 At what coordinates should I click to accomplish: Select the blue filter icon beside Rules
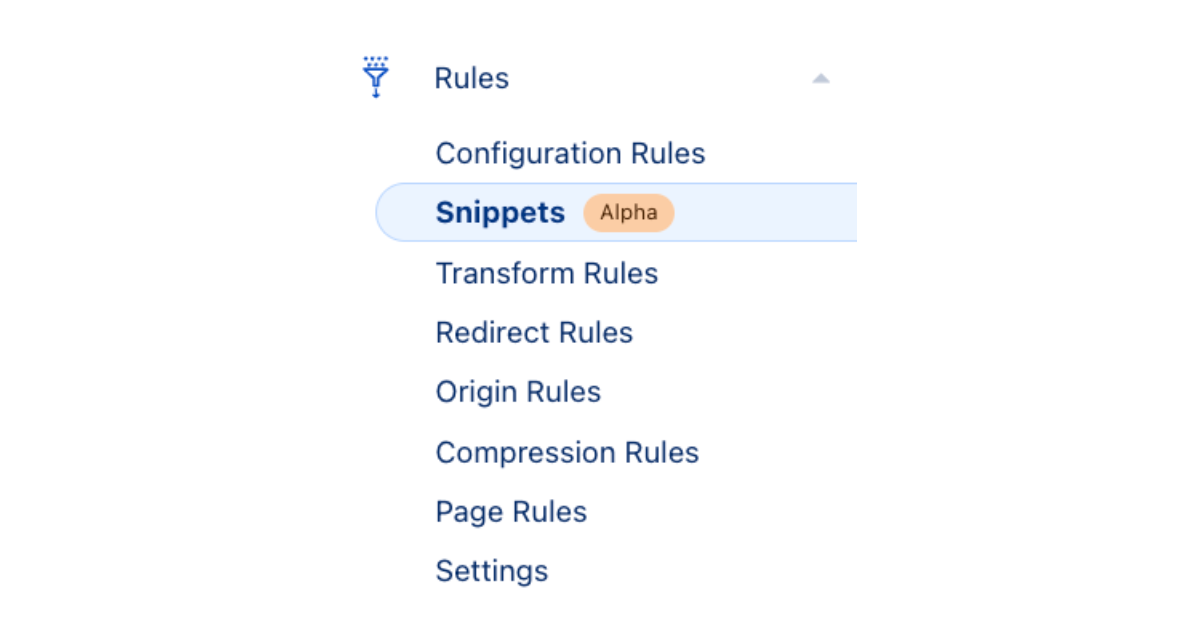tap(376, 77)
